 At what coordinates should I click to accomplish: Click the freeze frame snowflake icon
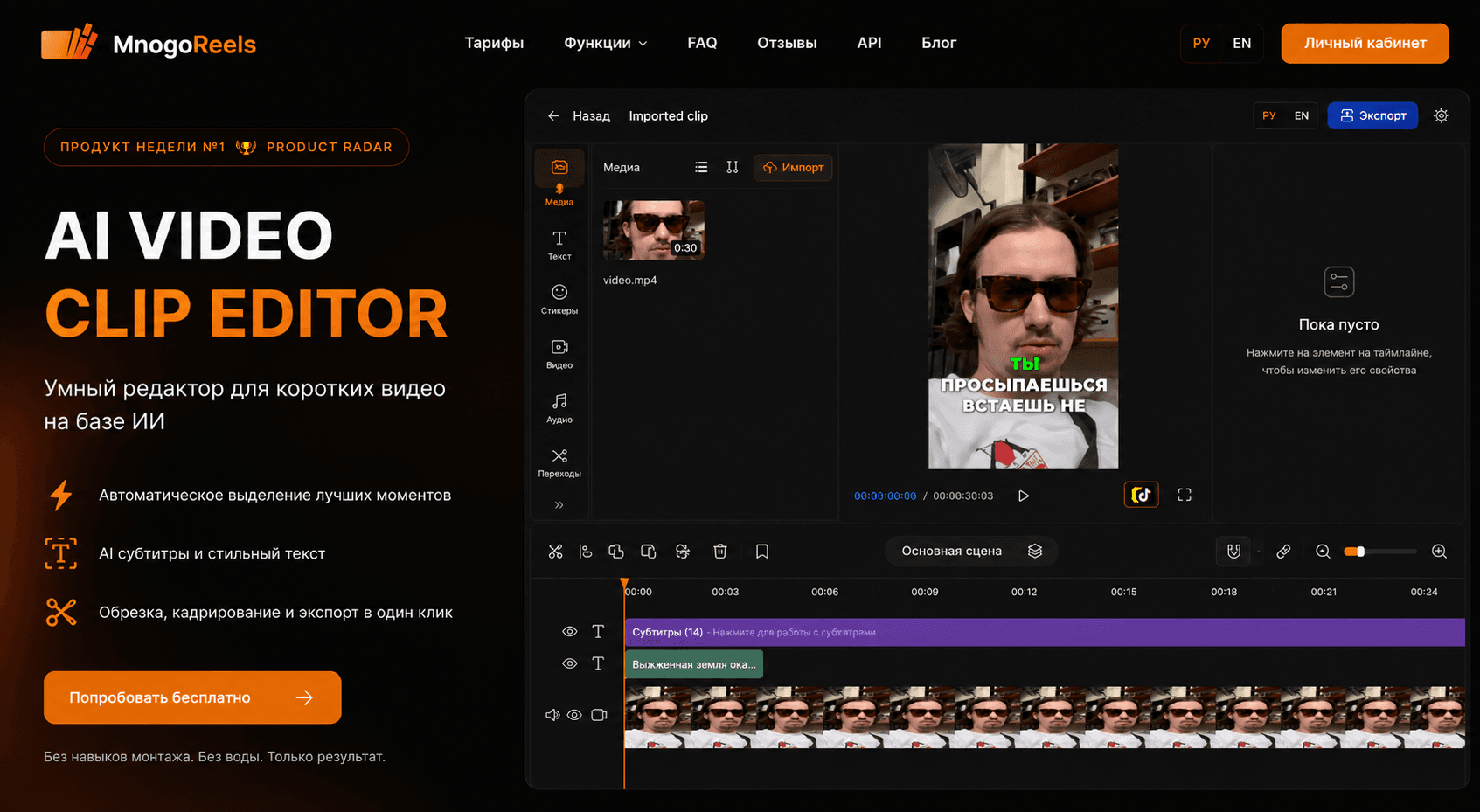point(683,552)
